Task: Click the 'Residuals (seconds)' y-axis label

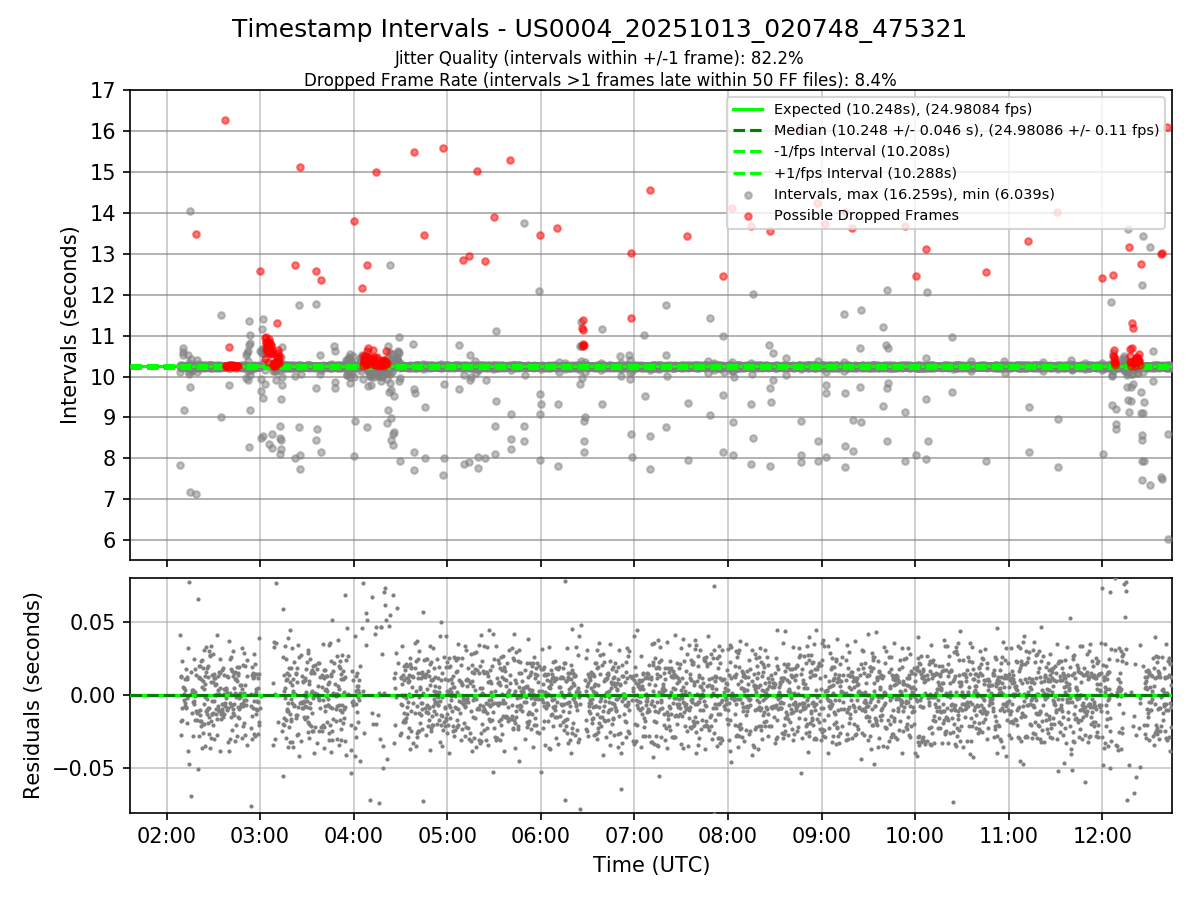Action: coord(33,695)
